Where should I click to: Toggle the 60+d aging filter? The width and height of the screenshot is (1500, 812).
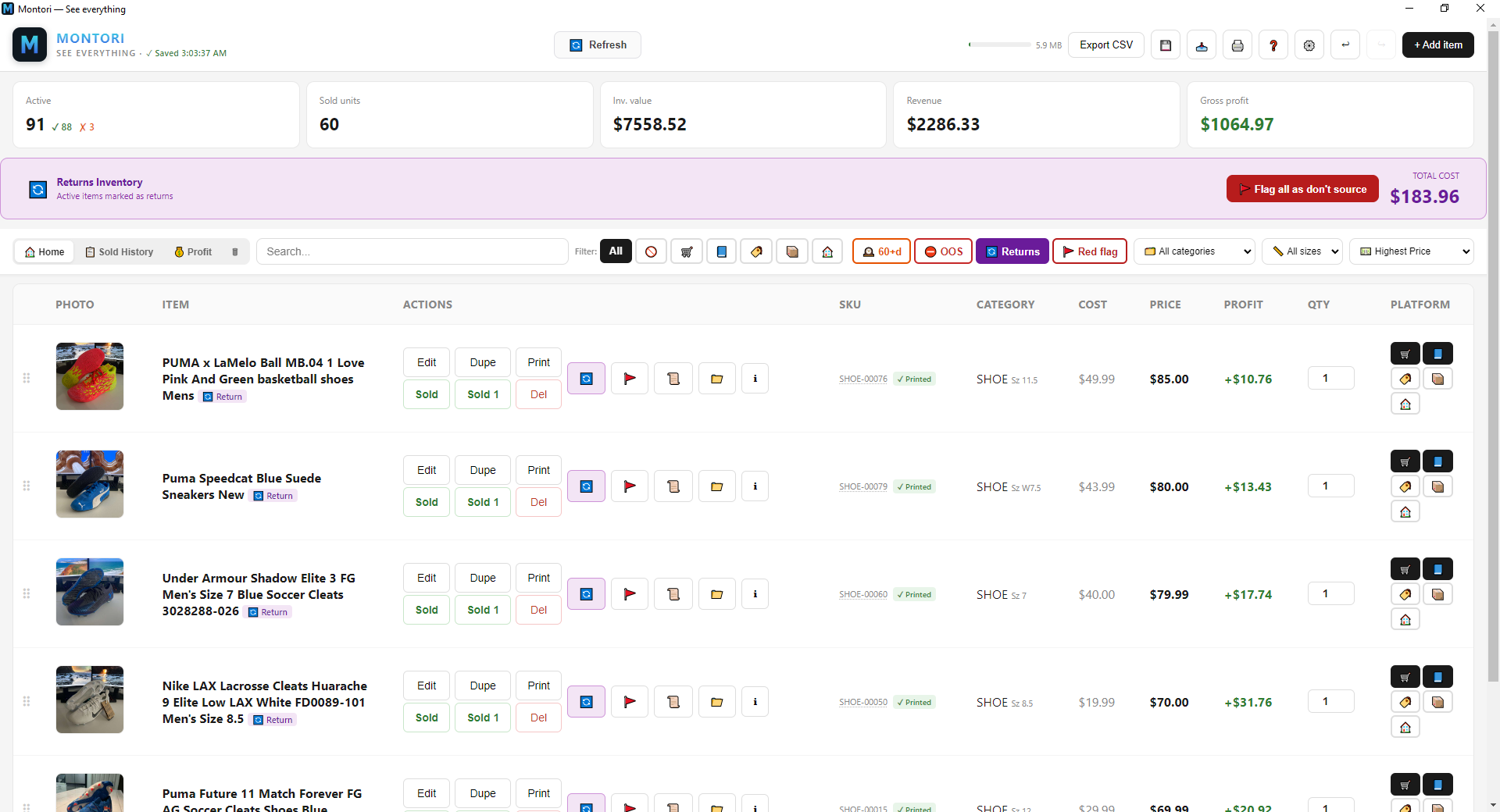(881, 251)
